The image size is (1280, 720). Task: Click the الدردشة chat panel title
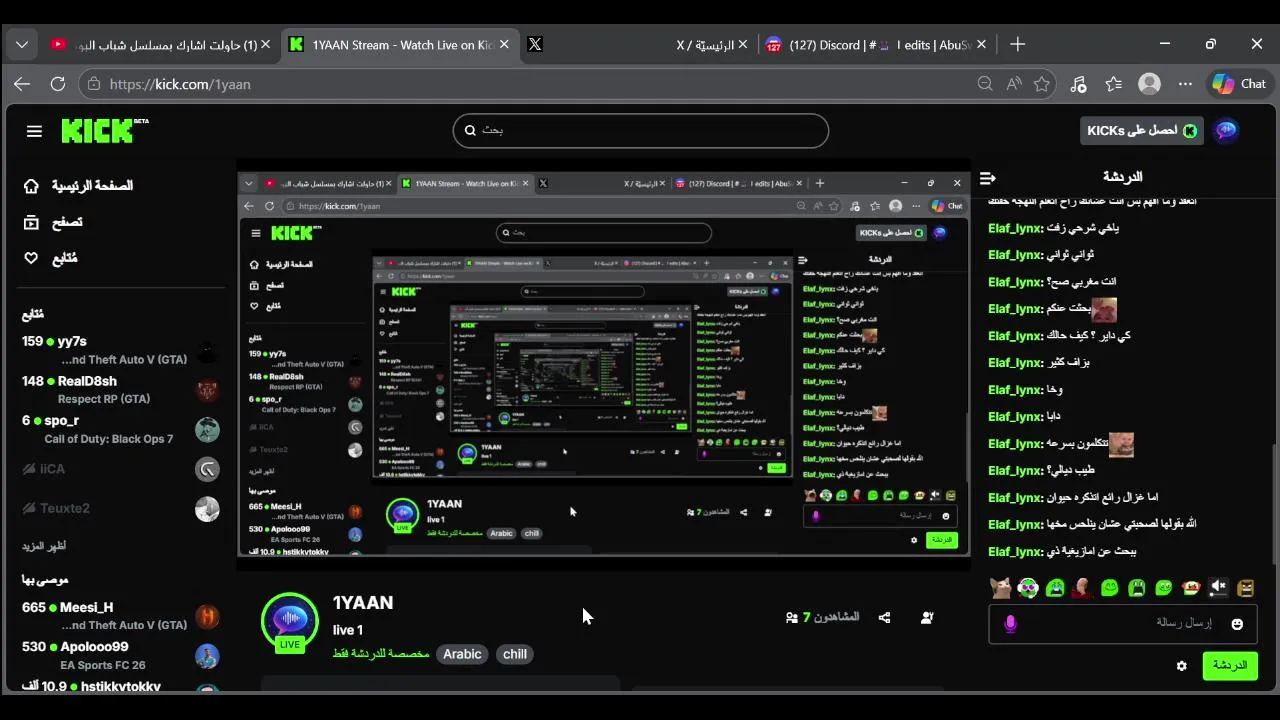pyautogui.click(x=1122, y=177)
